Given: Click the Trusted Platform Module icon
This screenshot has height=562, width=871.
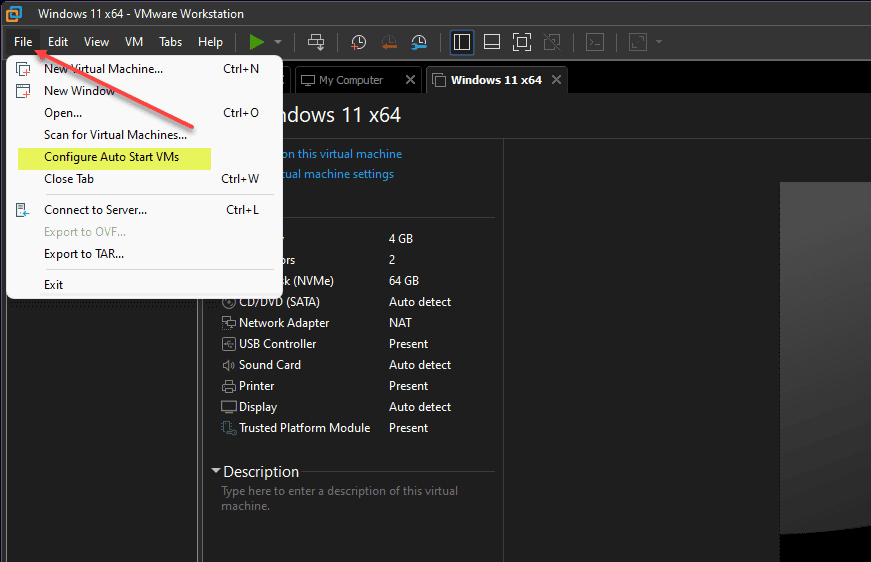Looking at the screenshot, I should coord(229,428).
